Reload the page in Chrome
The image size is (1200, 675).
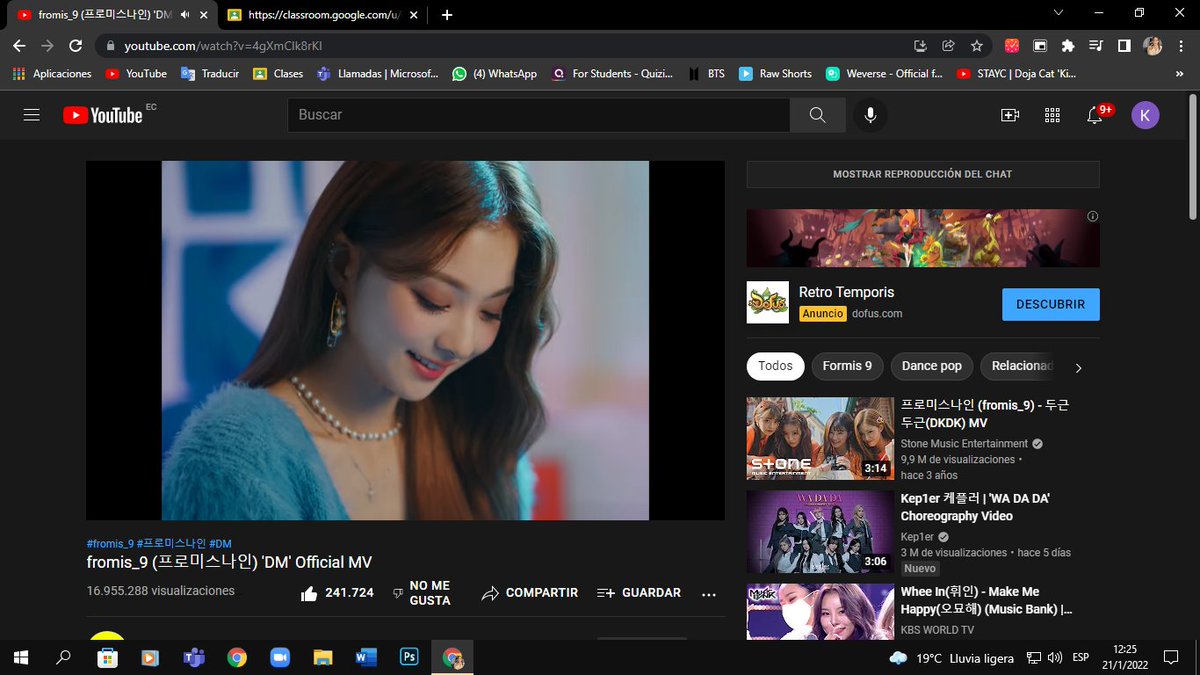pos(75,46)
